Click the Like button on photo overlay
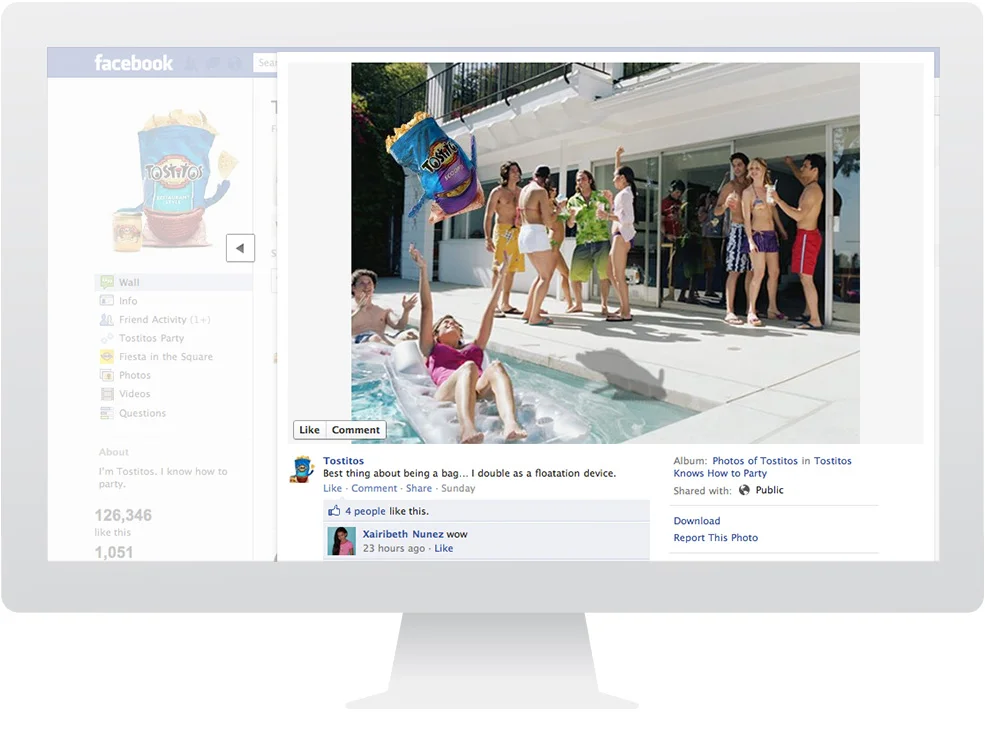Image resolution: width=985 pixels, height=740 pixels. pyautogui.click(x=309, y=430)
